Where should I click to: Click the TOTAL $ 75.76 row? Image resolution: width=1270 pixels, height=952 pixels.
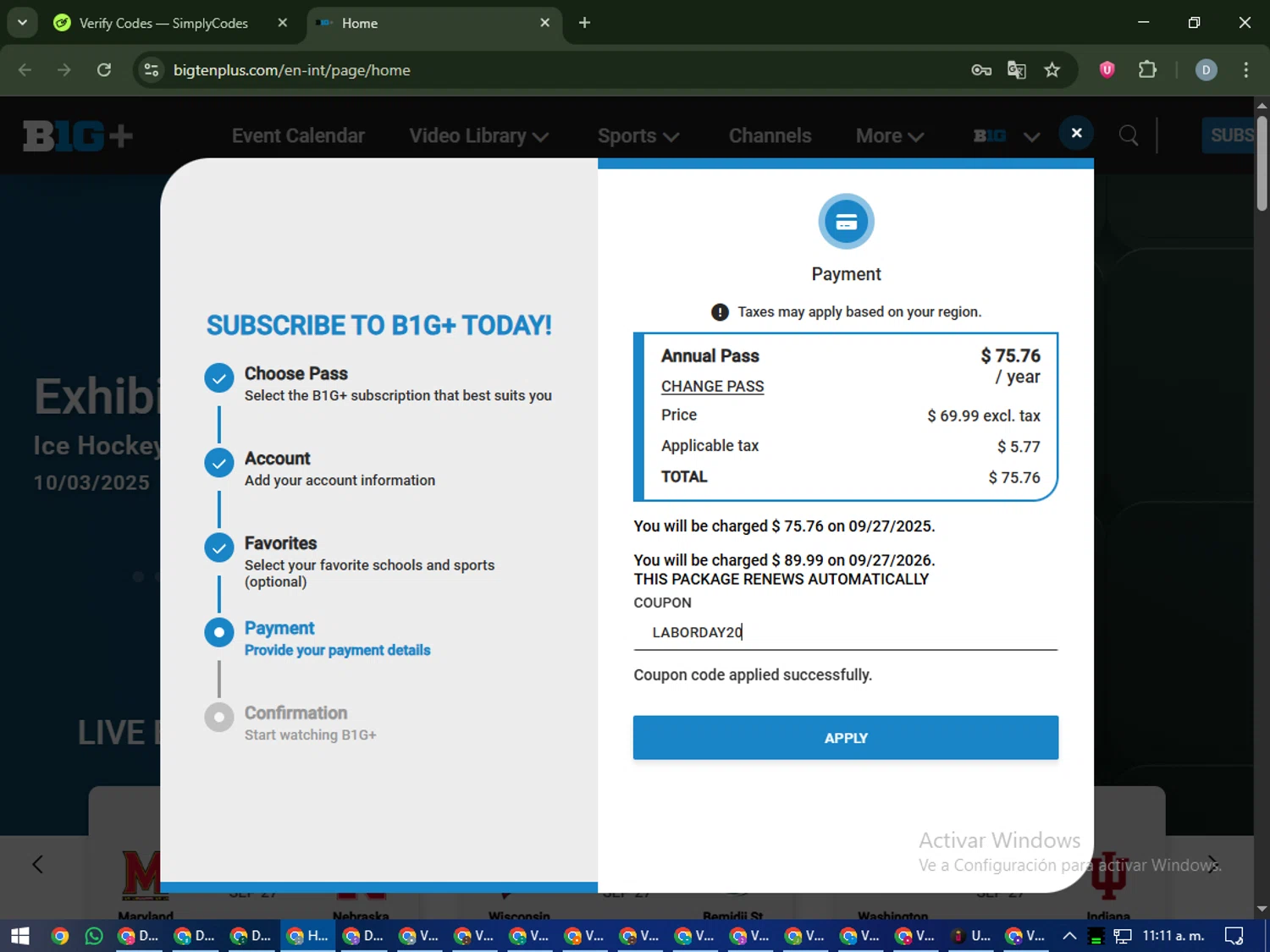coord(850,477)
